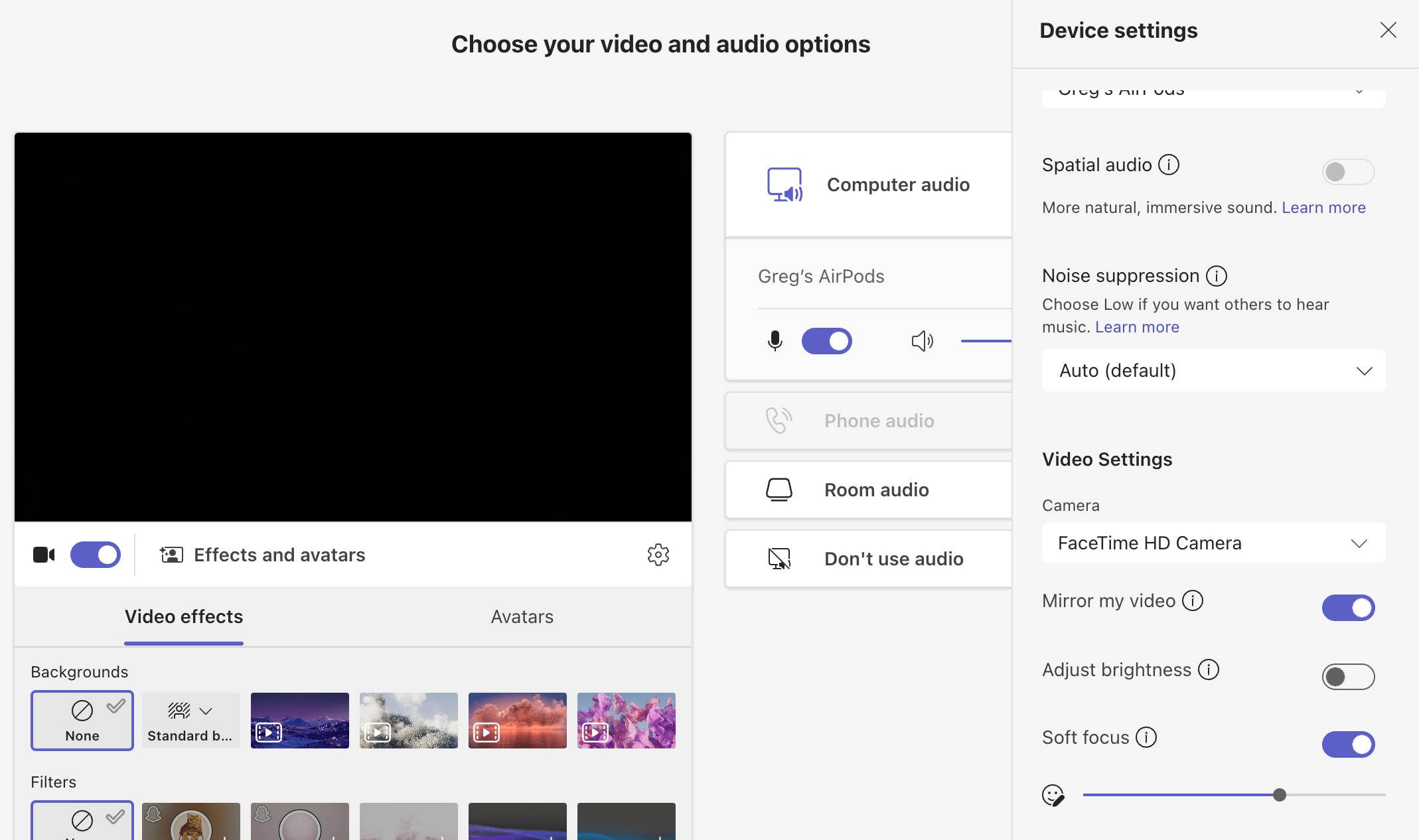The height and width of the screenshot is (840, 1419).
Task: Mute microphone with the toggle switch
Action: pyautogui.click(x=826, y=341)
